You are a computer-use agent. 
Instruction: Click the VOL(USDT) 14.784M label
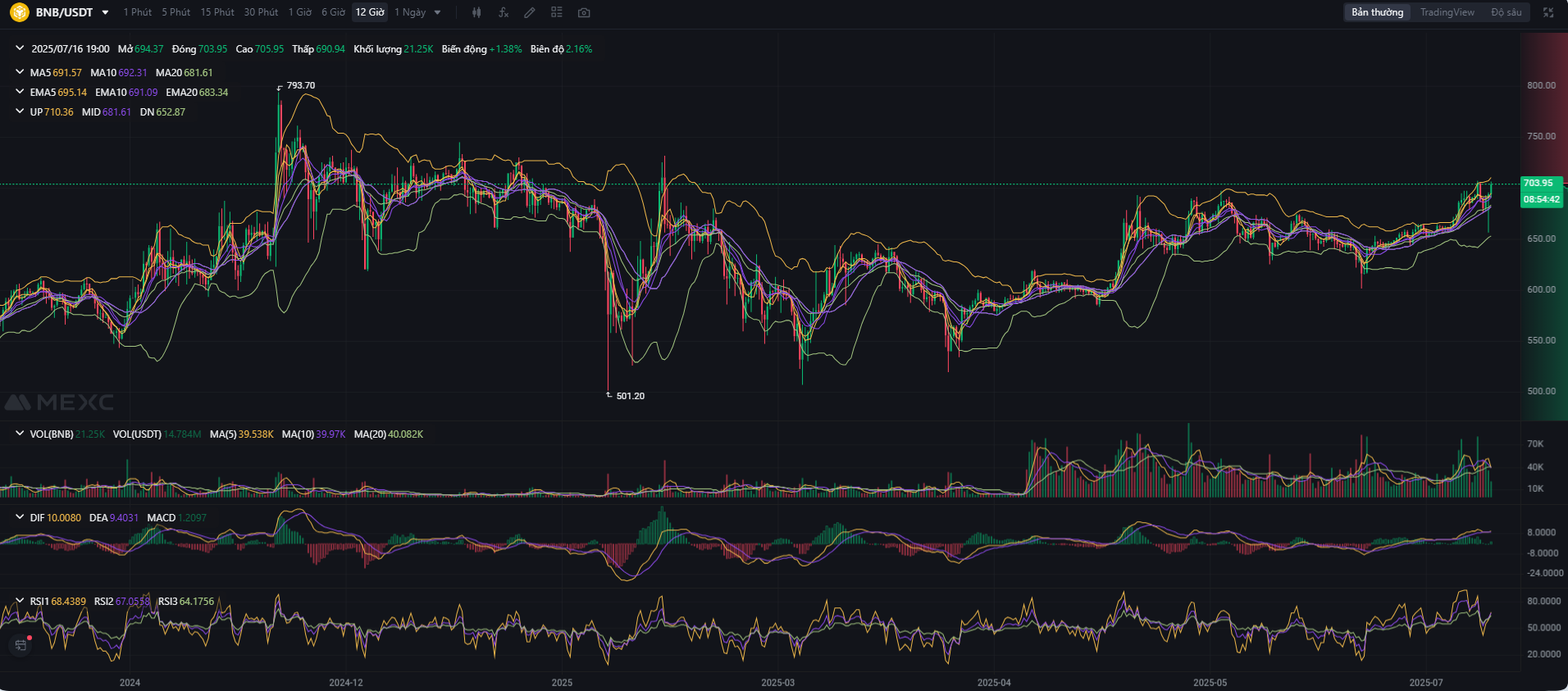(x=157, y=434)
